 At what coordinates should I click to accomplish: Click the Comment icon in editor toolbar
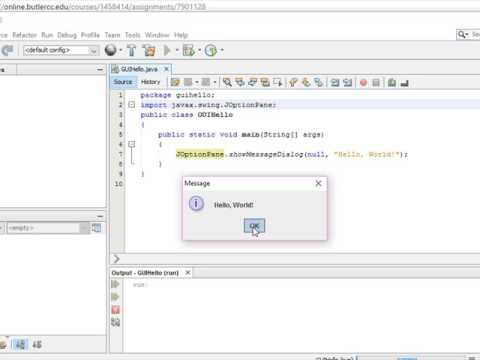point(392,82)
